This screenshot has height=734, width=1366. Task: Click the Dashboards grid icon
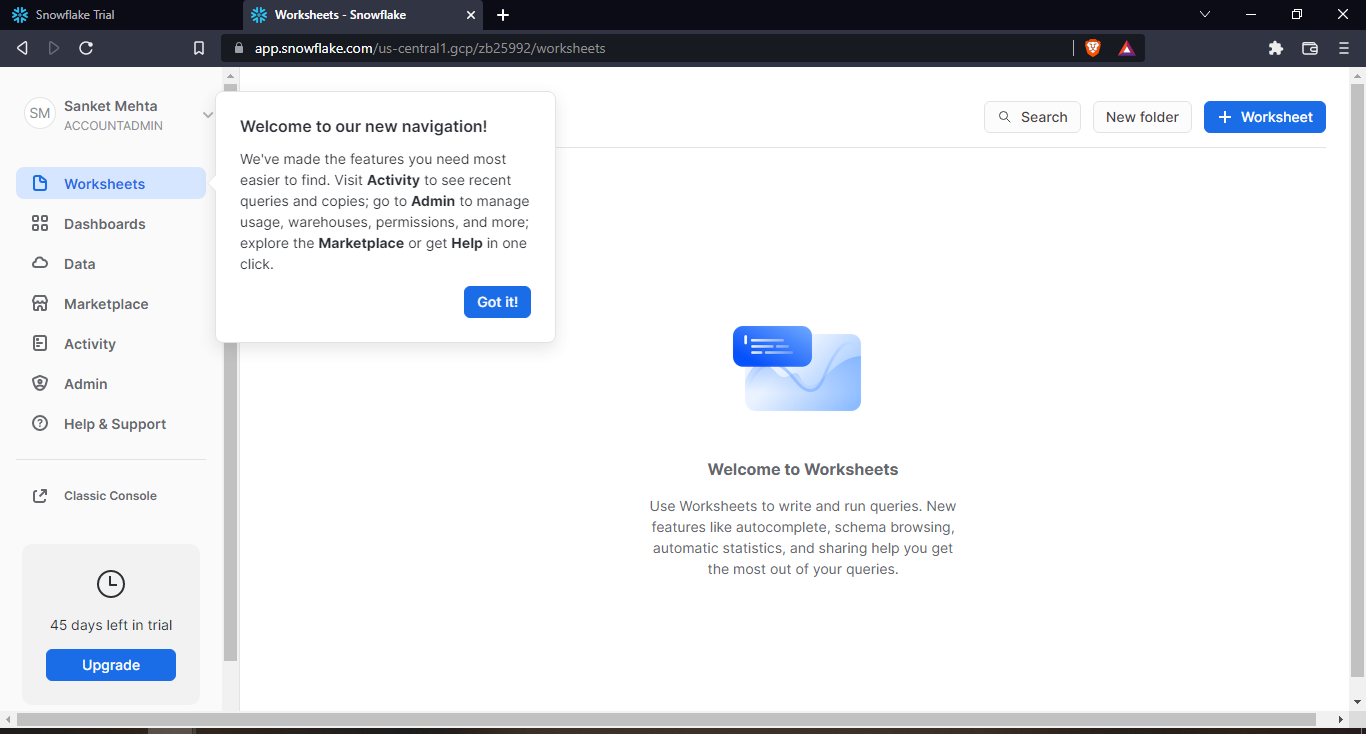click(x=40, y=224)
